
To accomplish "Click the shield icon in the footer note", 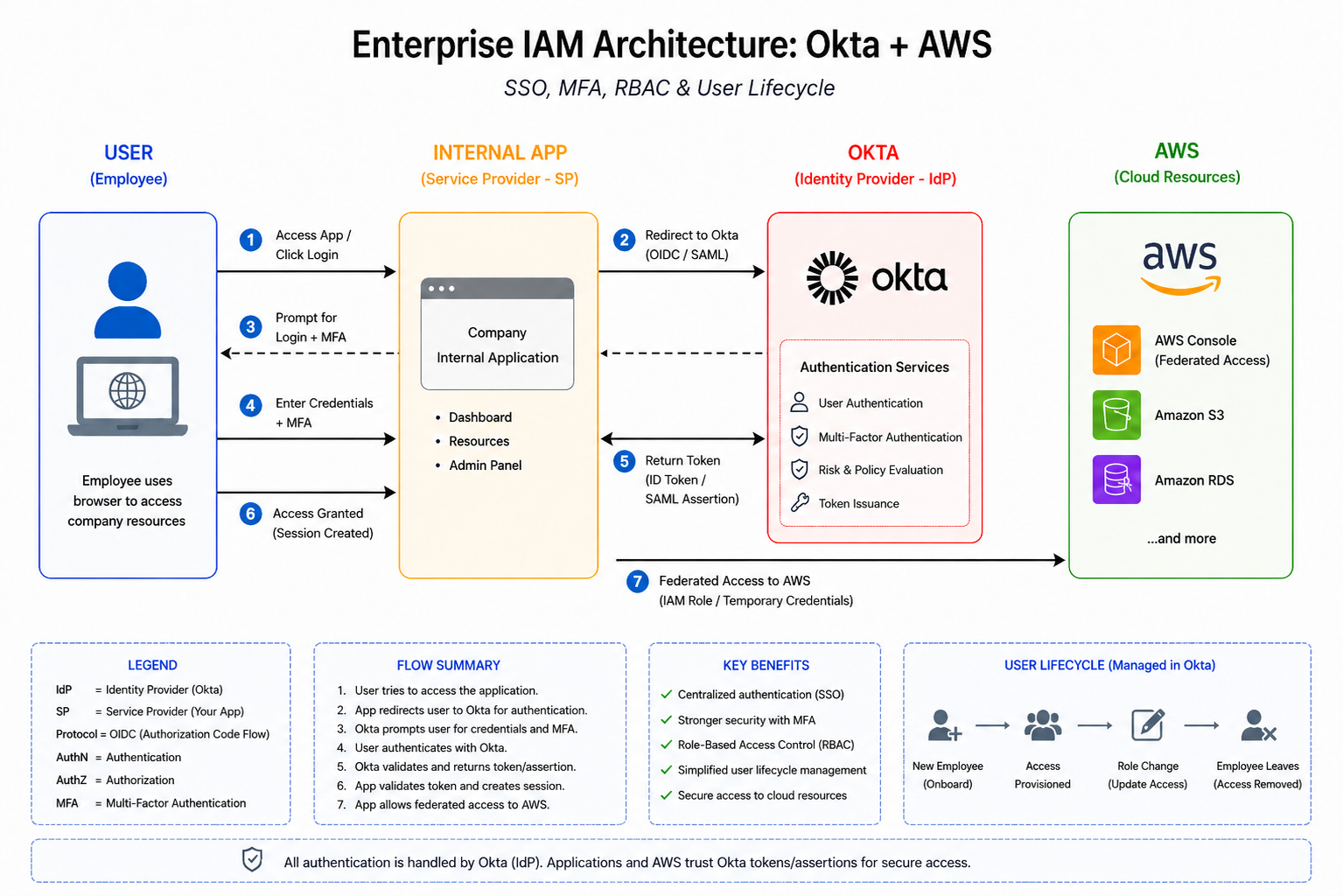I will click(x=252, y=859).
